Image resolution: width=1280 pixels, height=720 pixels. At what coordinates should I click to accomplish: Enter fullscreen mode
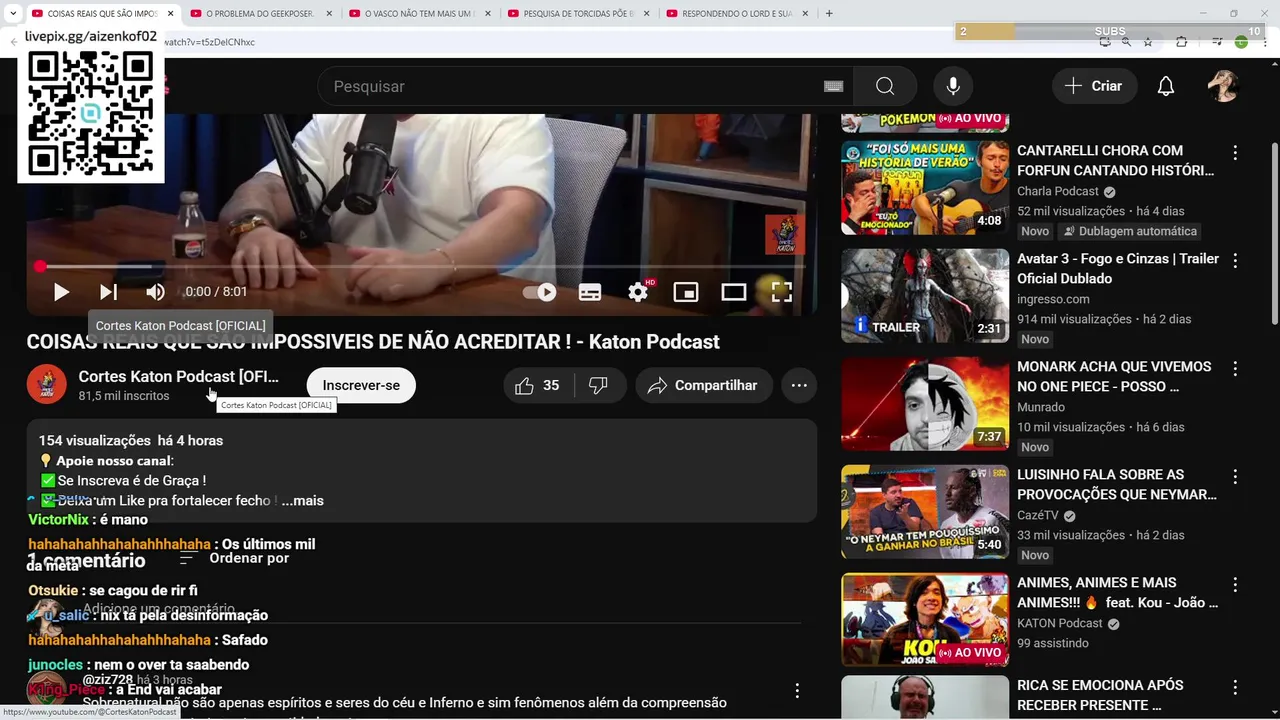(782, 292)
